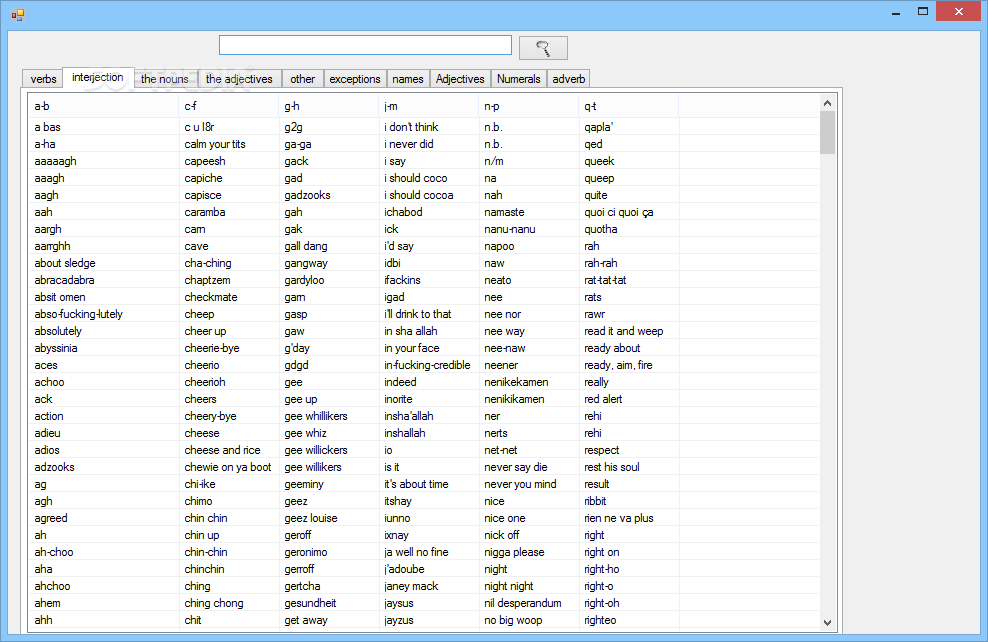Open the other tab

pos(302,79)
